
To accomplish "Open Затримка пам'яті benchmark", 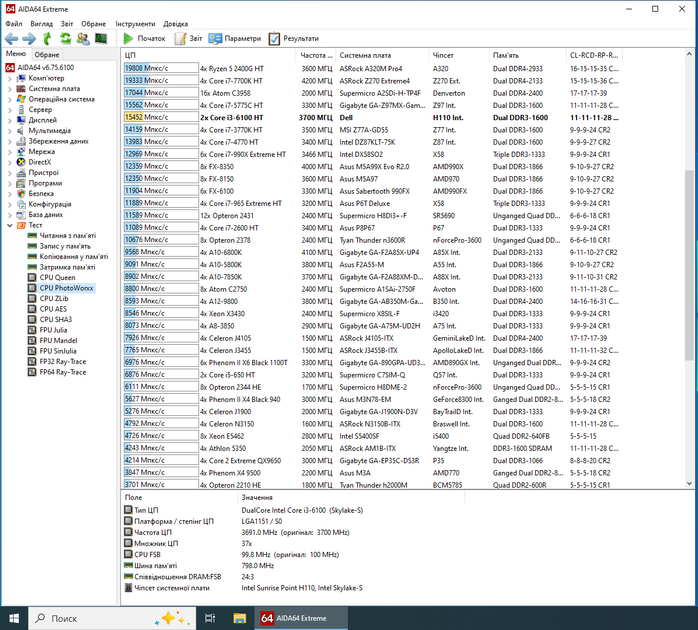I will pyautogui.click(x=67, y=267).
